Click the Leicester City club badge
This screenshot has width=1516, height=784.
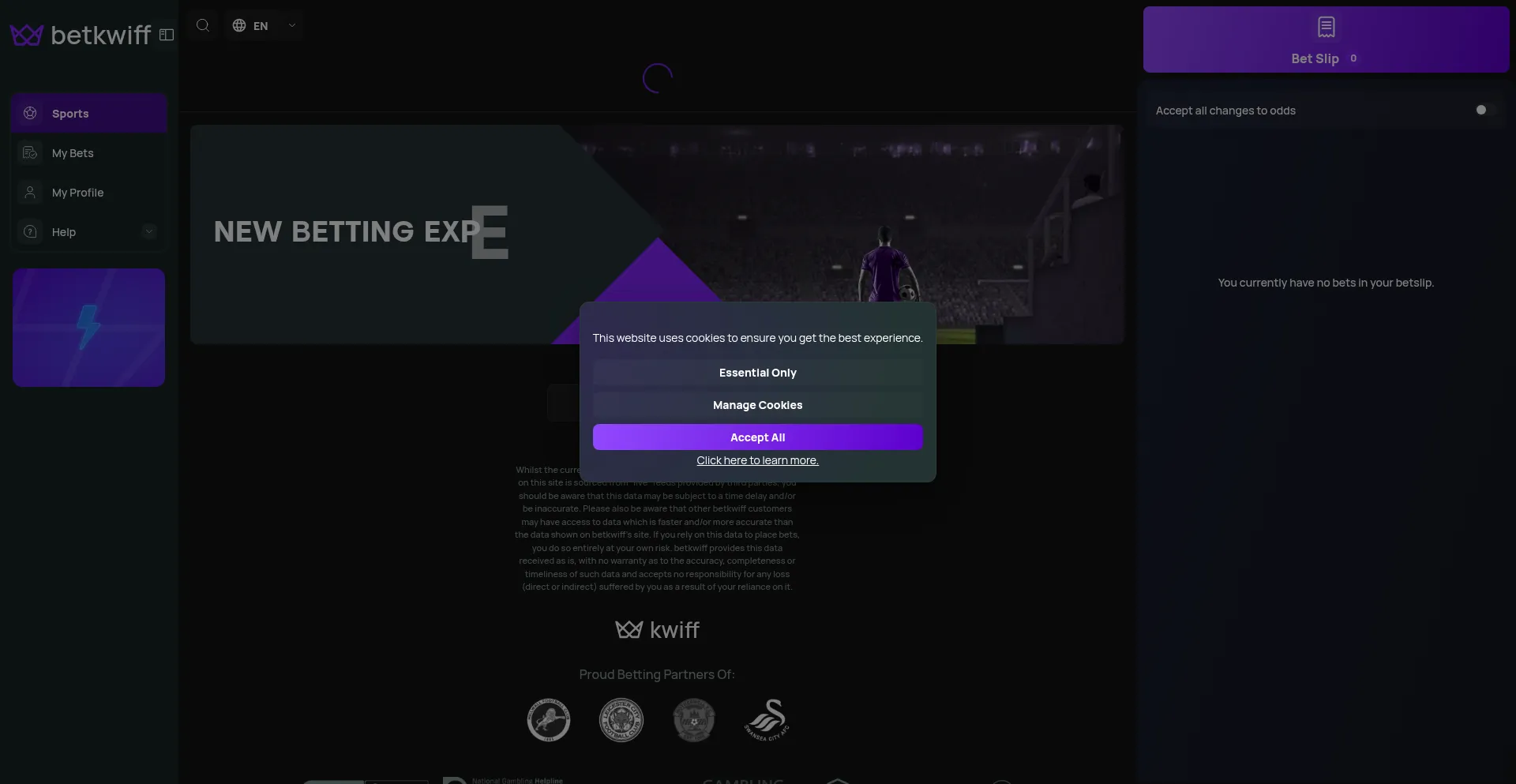pyautogui.click(x=621, y=720)
